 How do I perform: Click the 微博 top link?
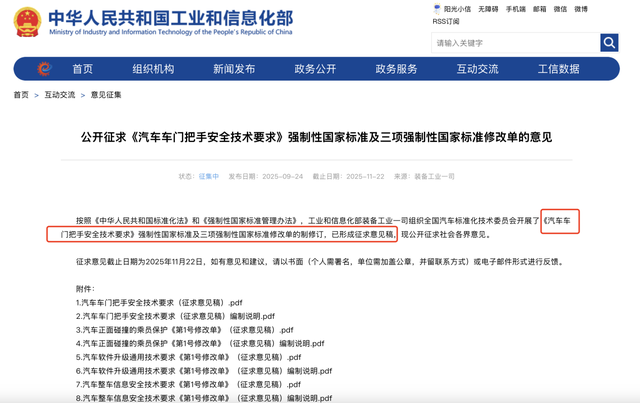click(581, 9)
